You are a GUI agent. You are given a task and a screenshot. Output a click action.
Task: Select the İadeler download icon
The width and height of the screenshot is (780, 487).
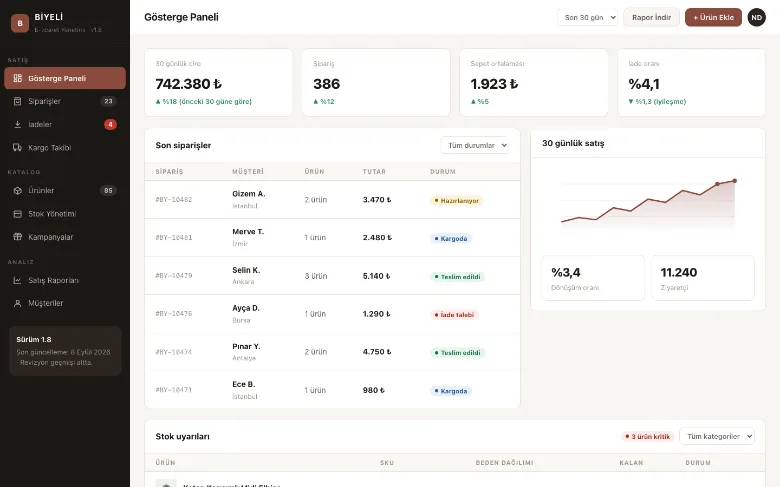17,124
